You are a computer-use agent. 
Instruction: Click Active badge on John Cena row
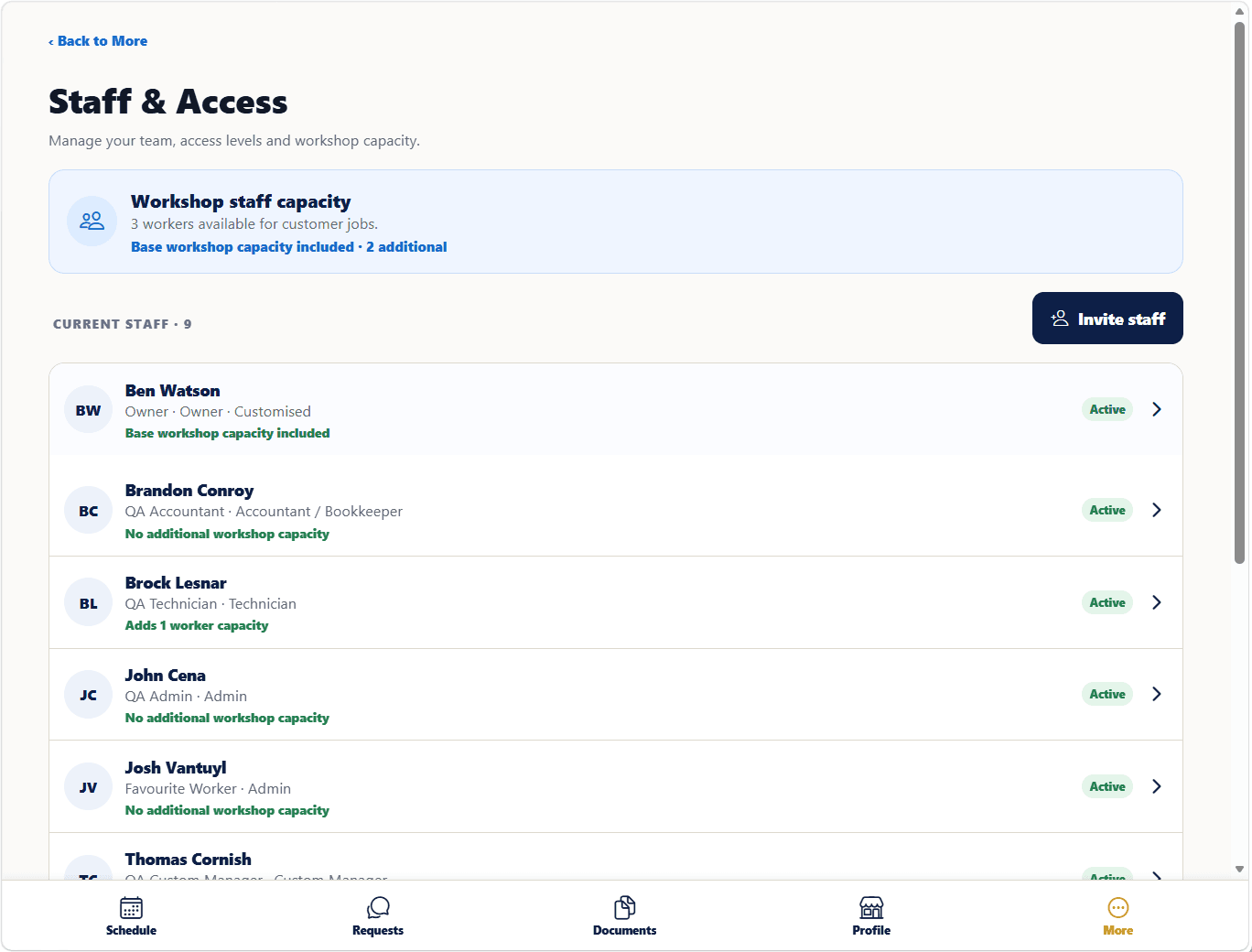pyautogui.click(x=1107, y=694)
